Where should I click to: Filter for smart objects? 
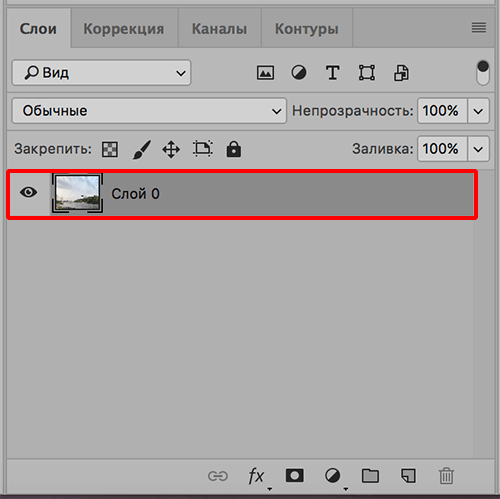(401, 73)
